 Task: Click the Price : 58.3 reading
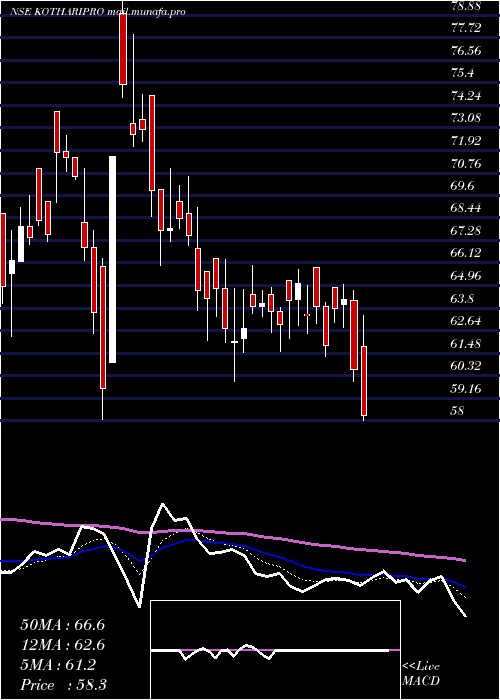tap(63, 685)
